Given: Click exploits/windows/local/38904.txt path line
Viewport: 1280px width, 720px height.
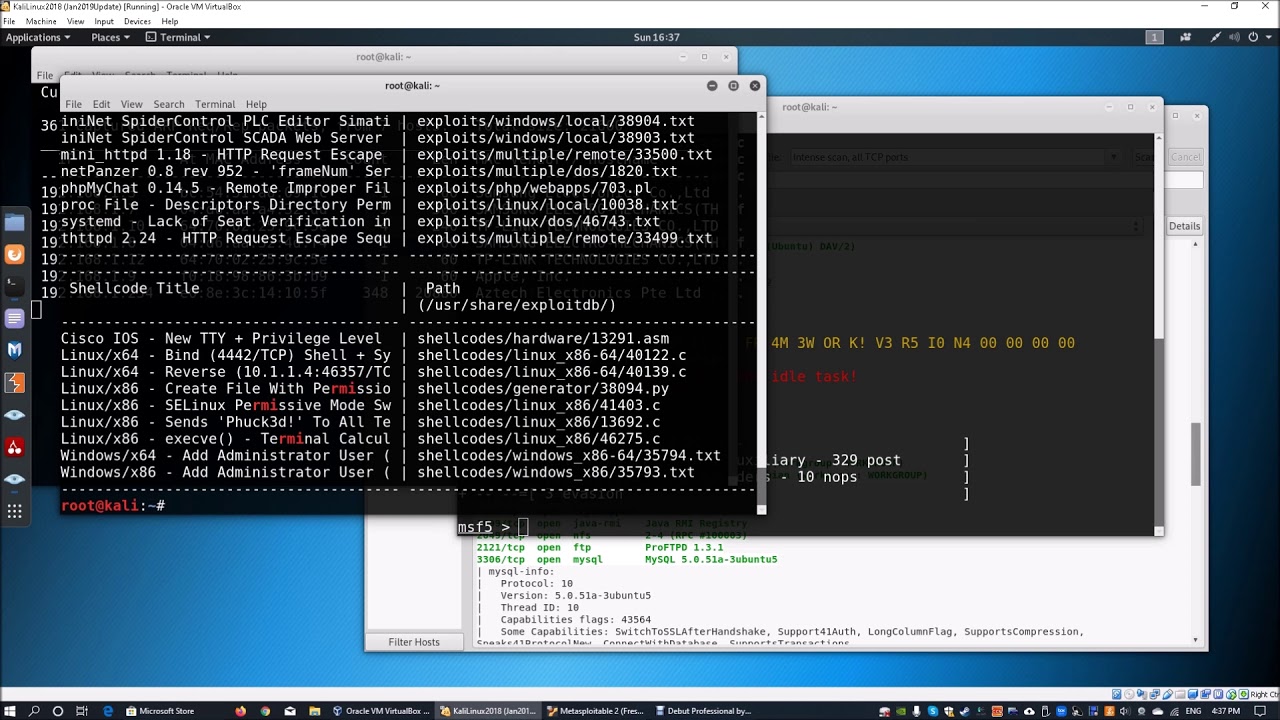Looking at the screenshot, I should [556, 121].
